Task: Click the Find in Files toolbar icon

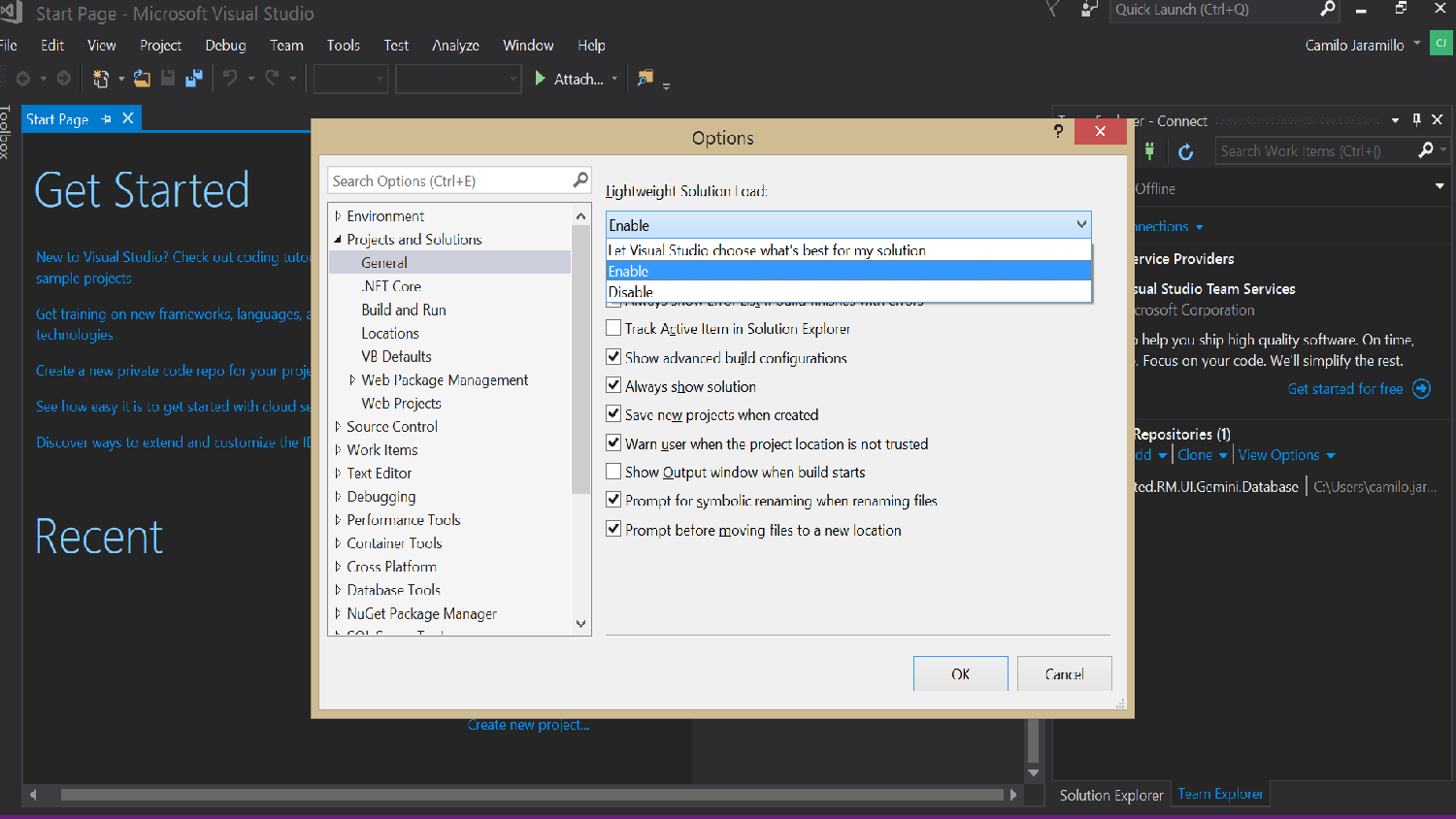Action: 645,79
